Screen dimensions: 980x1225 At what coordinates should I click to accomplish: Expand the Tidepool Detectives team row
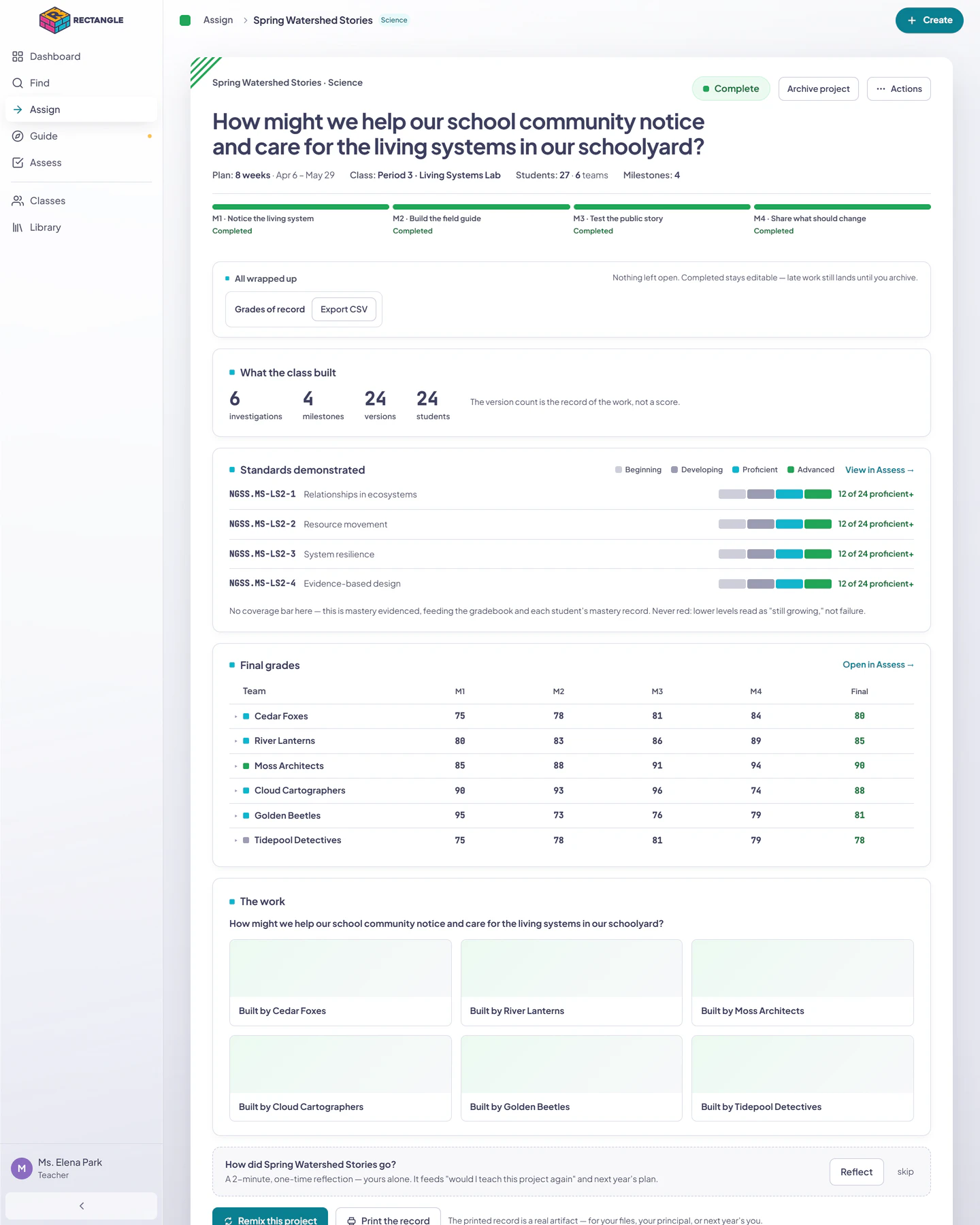[236, 840]
